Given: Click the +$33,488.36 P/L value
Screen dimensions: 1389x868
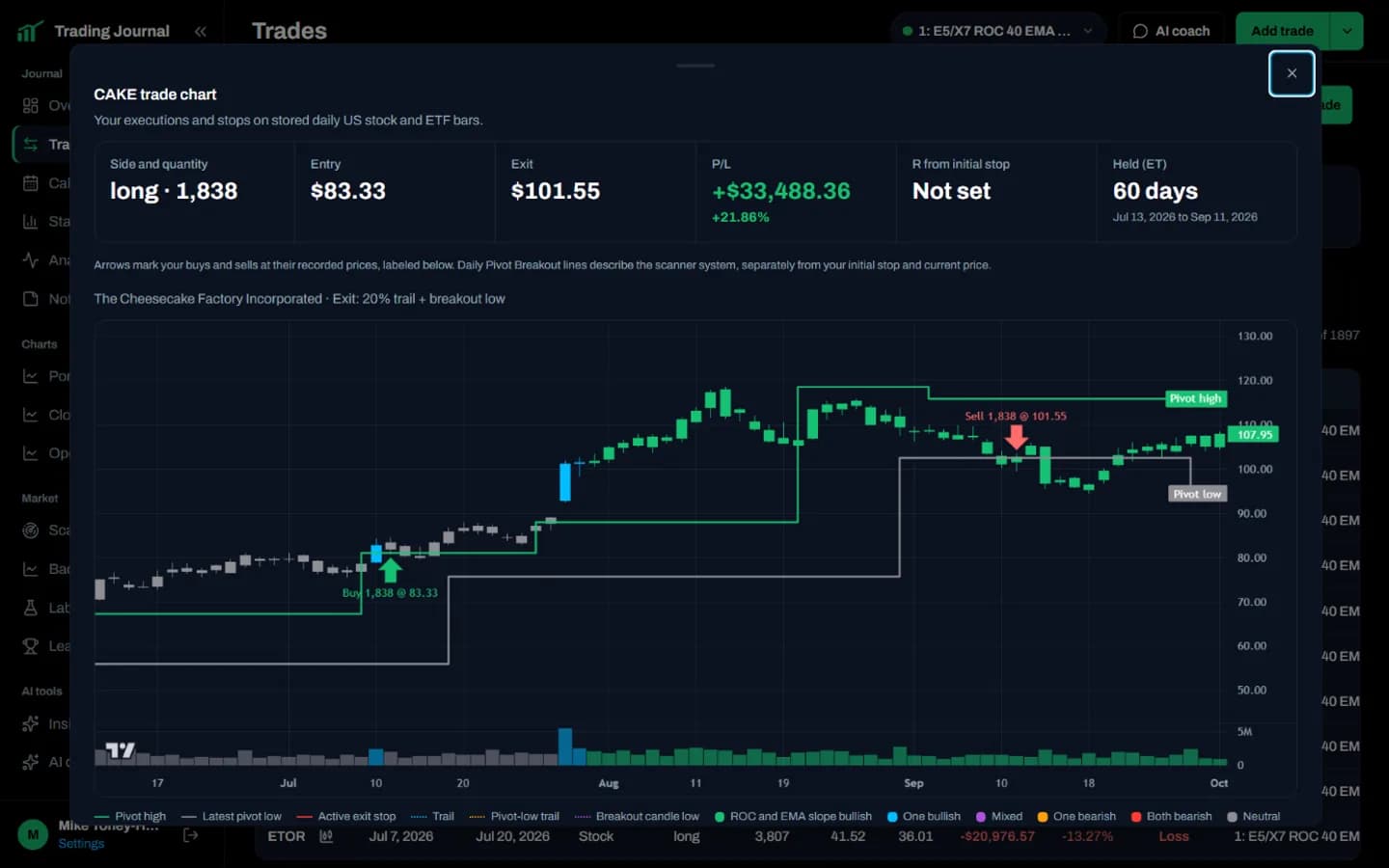Looking at the screenshot, I should (x=781, y=191).
